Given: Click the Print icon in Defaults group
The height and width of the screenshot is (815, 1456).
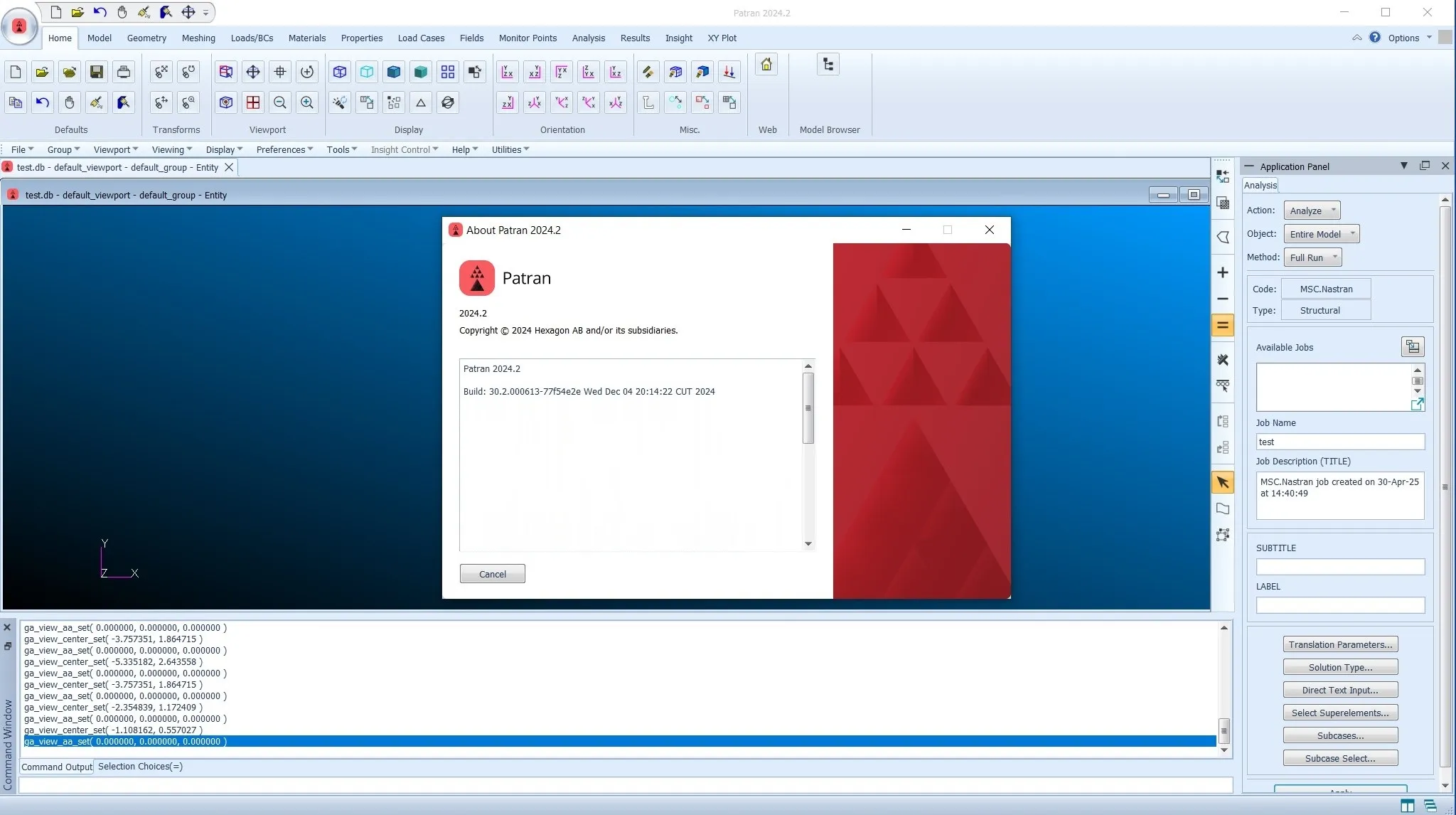Looking at the screenshot, I should coord(124,72).
